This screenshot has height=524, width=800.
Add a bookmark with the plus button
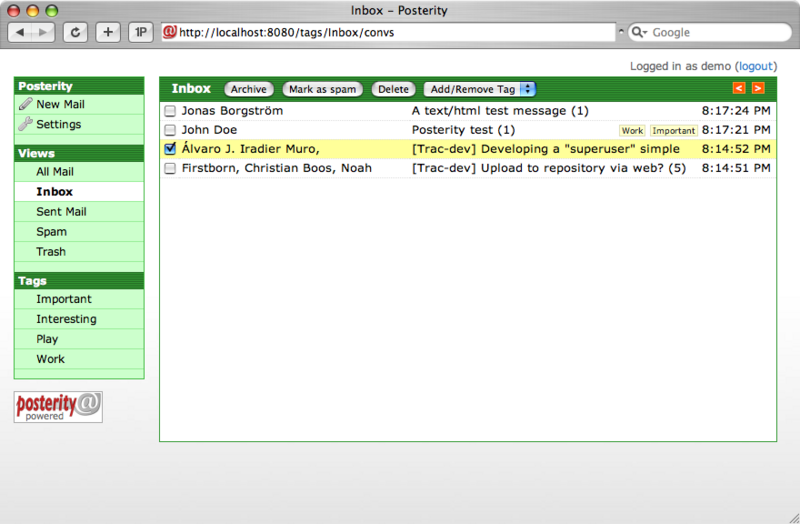[x=108, y=33]
